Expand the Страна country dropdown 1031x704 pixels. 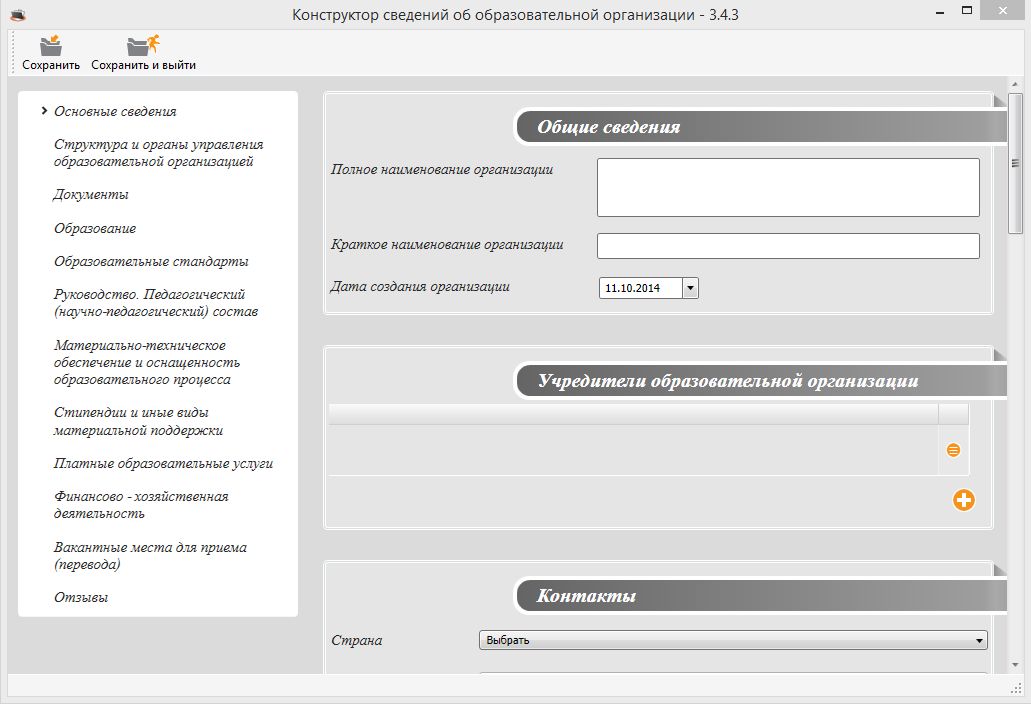[979, 640]
